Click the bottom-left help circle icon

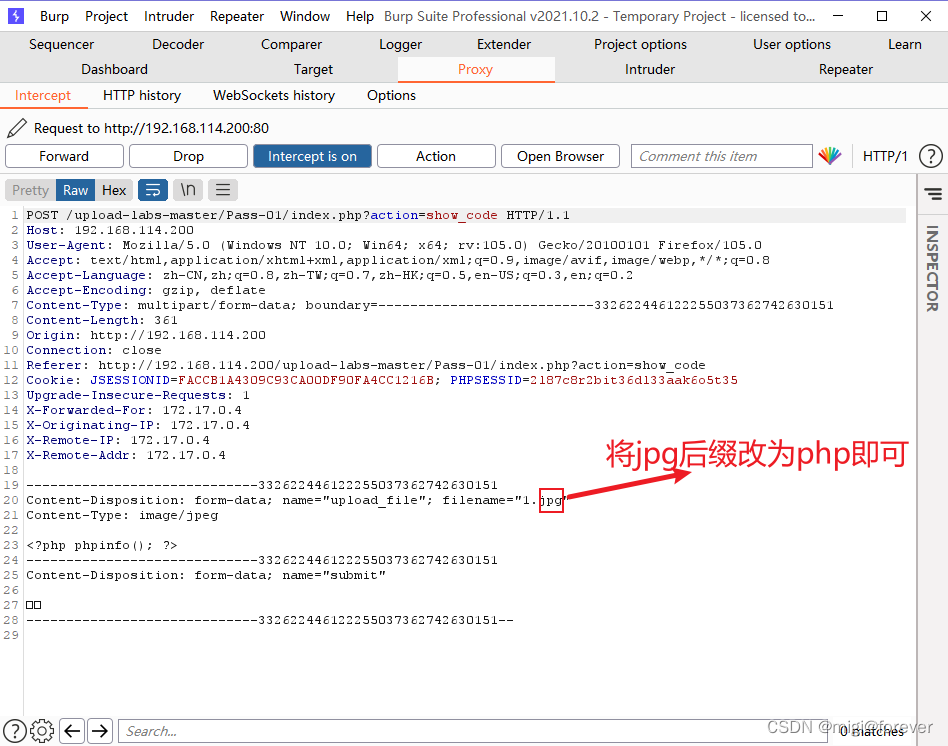[15, 731]
